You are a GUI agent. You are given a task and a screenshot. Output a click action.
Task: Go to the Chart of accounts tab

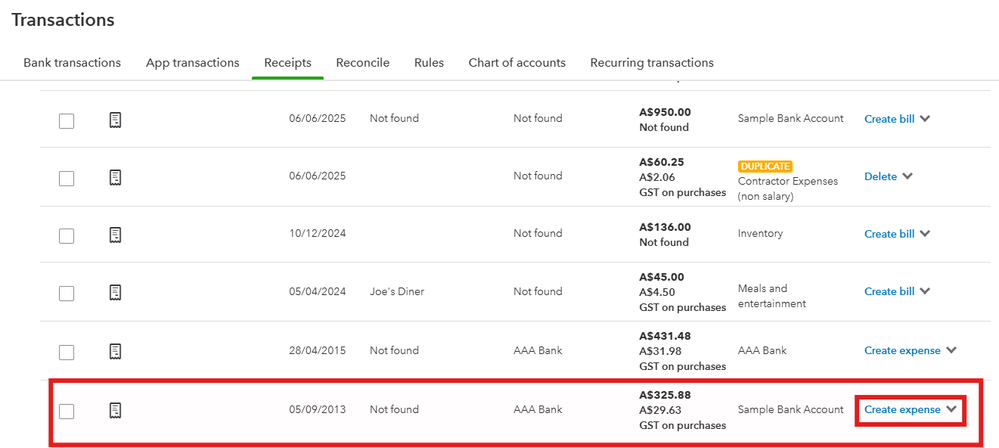click(x=517, y=63)
